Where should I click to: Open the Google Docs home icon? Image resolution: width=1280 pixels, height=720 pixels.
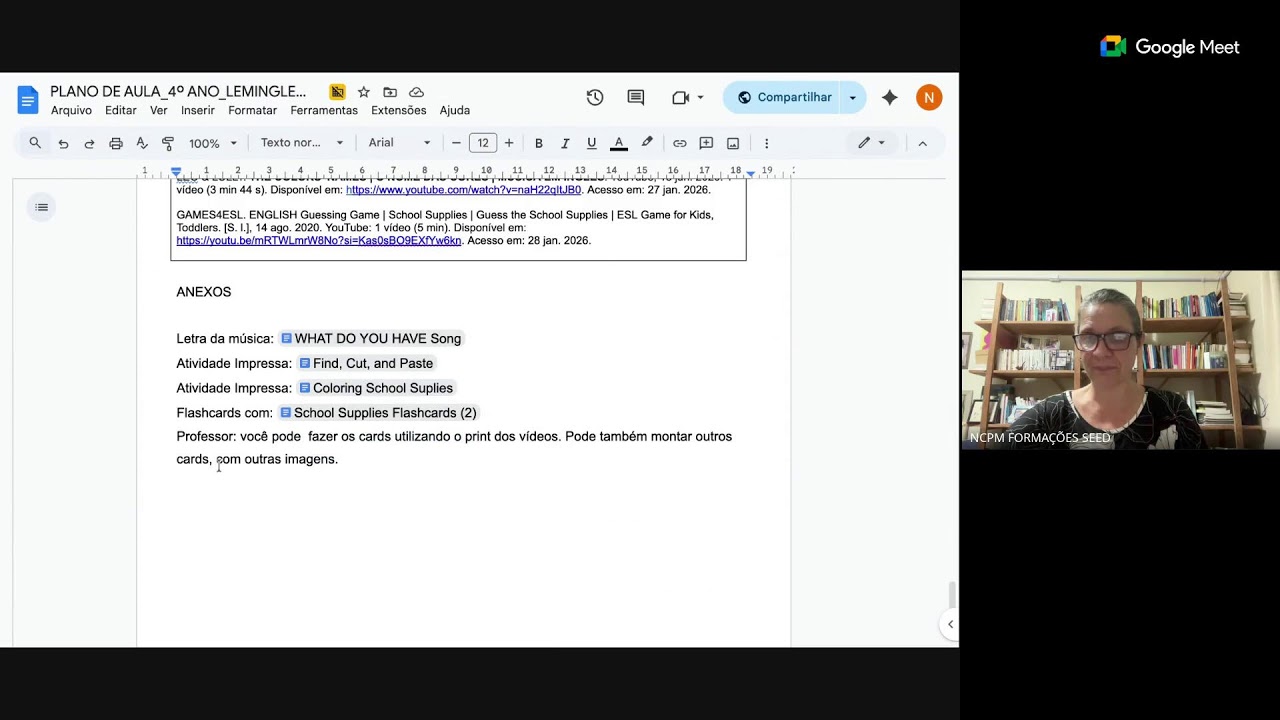[28, 100]
